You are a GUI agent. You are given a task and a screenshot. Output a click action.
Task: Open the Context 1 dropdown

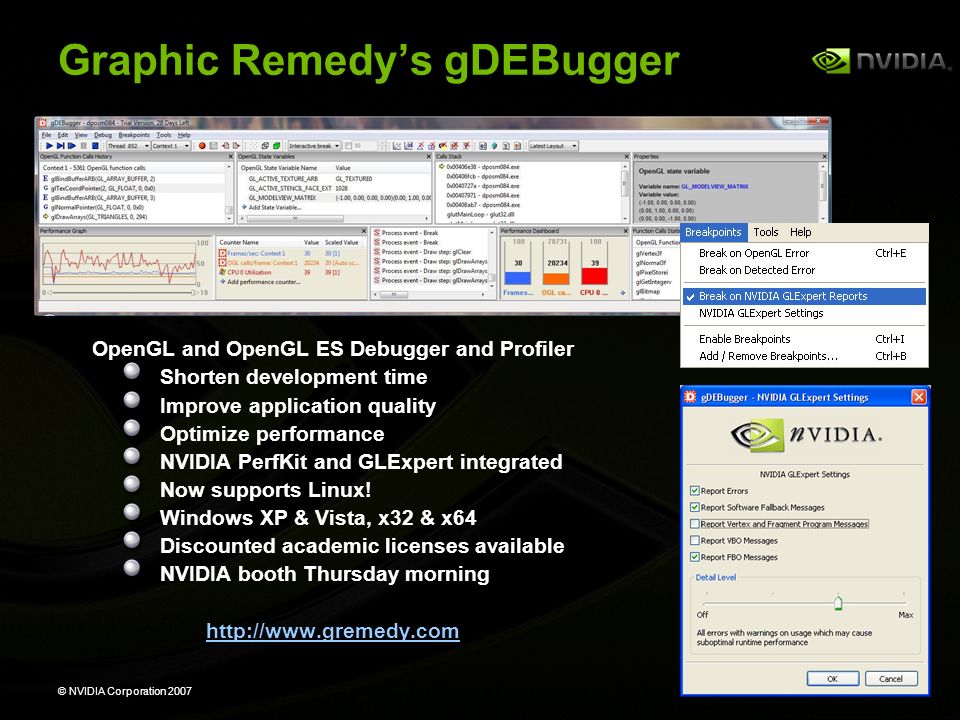[171, 146]
